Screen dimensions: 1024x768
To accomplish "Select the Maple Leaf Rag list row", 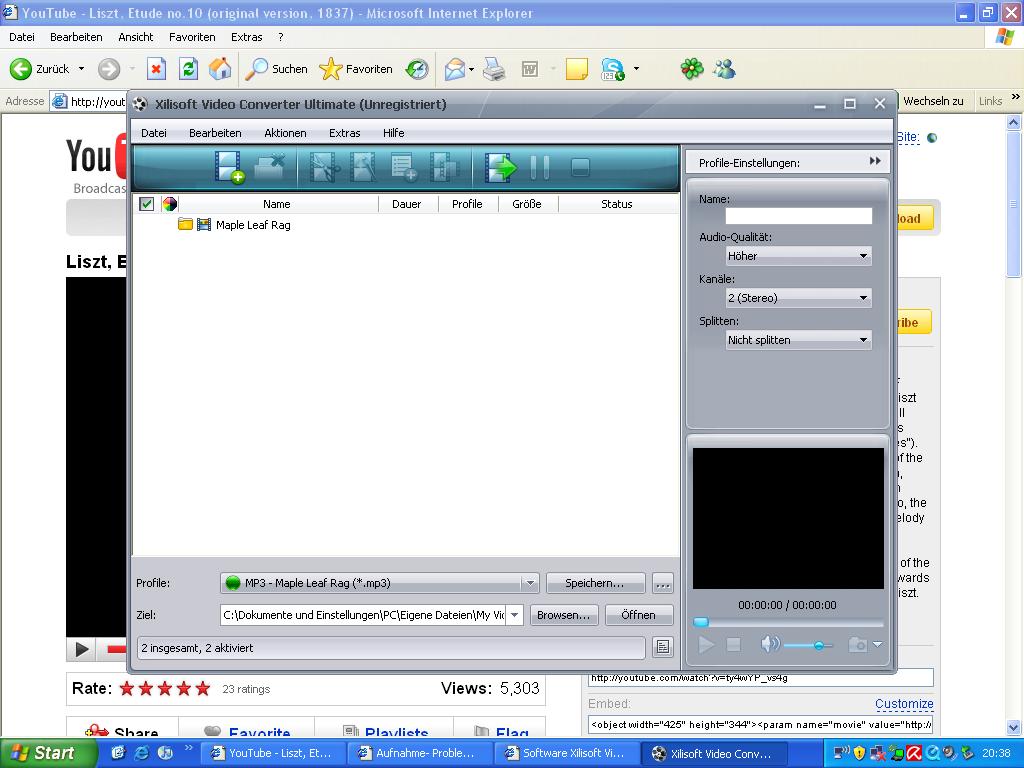I will pyautogui.click(x=406, y=225).
